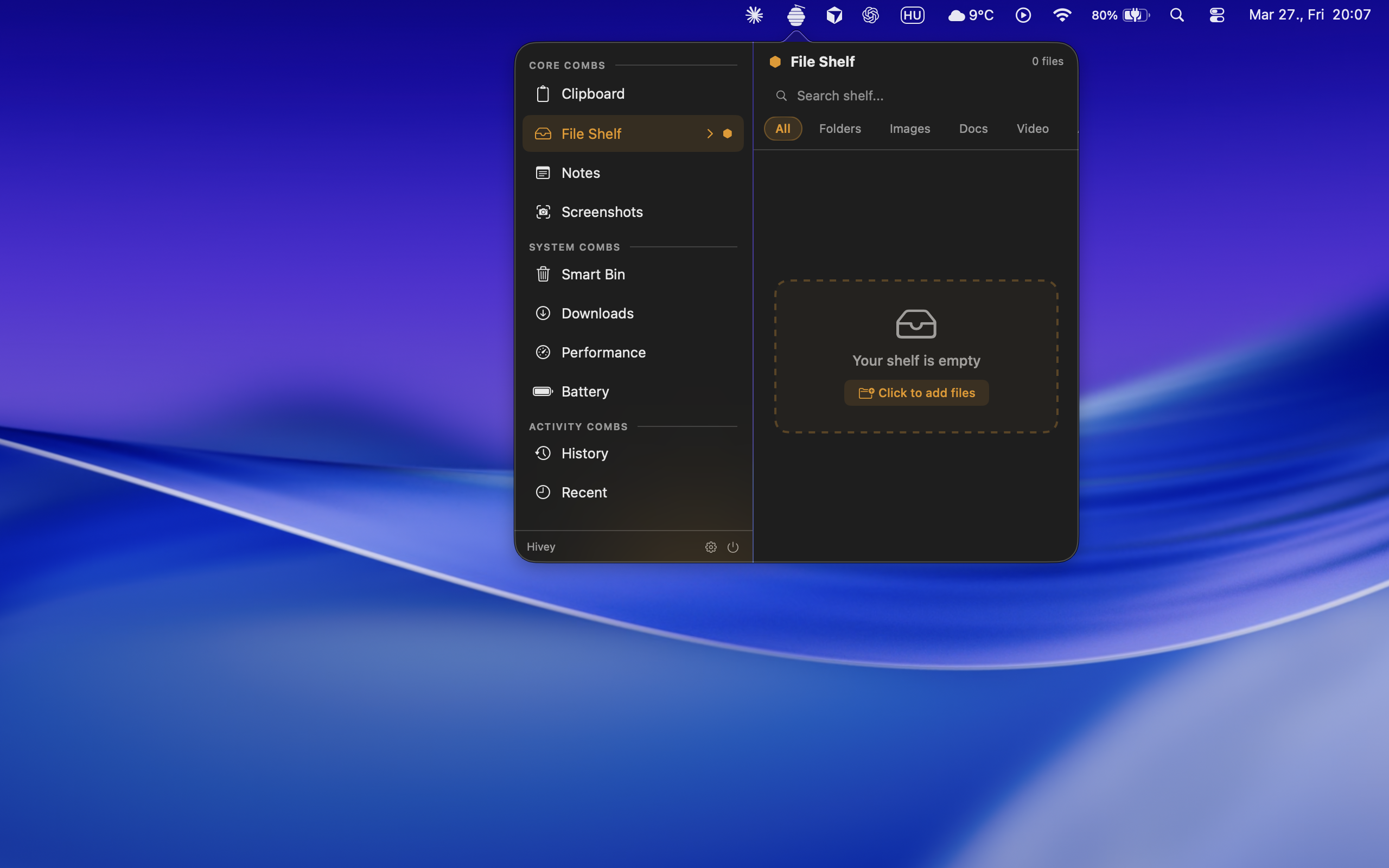Click Hivey settings gear icon
1389x868 pixels.
point(711,547)
